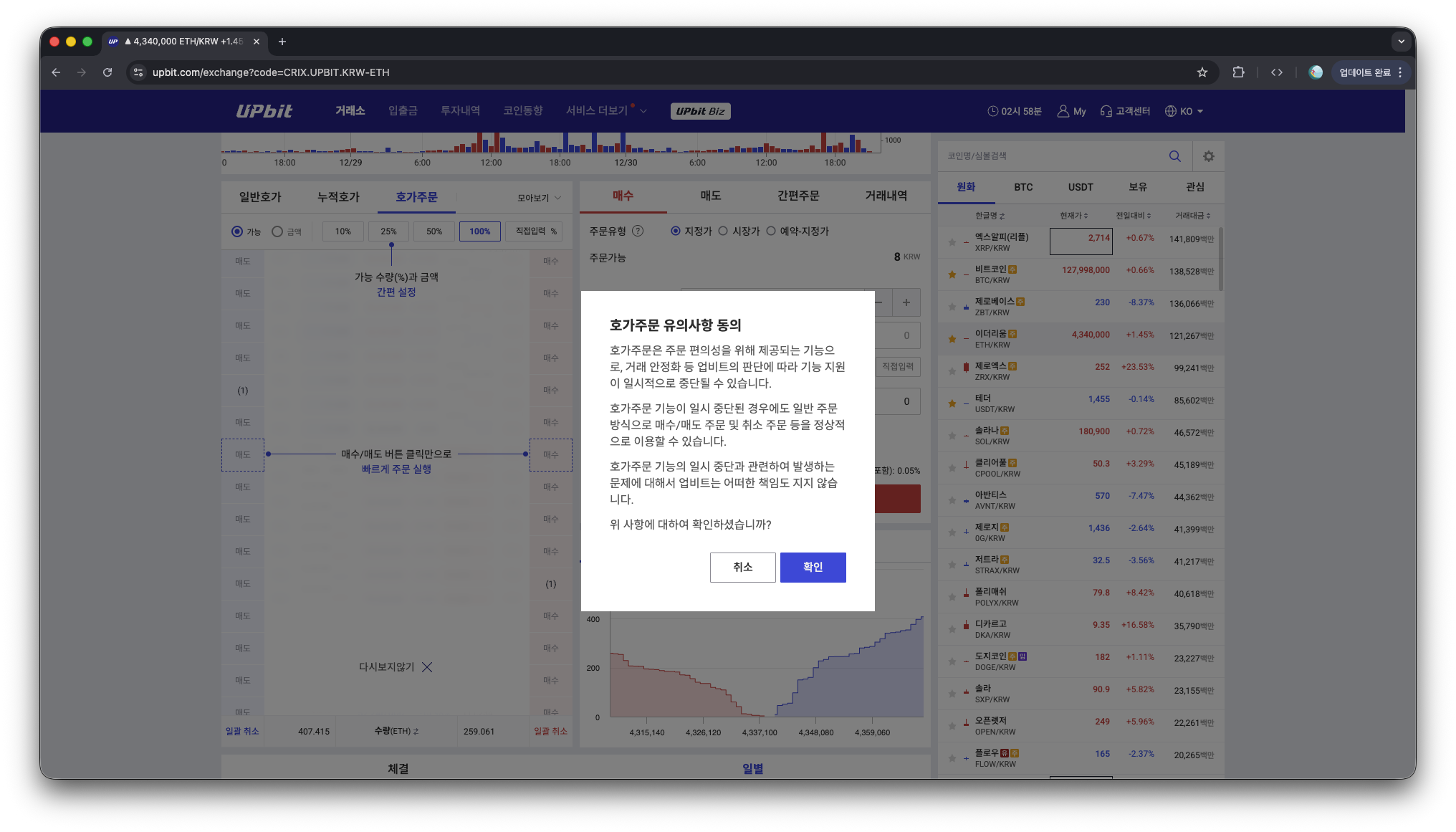Viewport: 1456px width, 832px height.
Task: Select the 시장가 order type radio
Action: (724, 231)
